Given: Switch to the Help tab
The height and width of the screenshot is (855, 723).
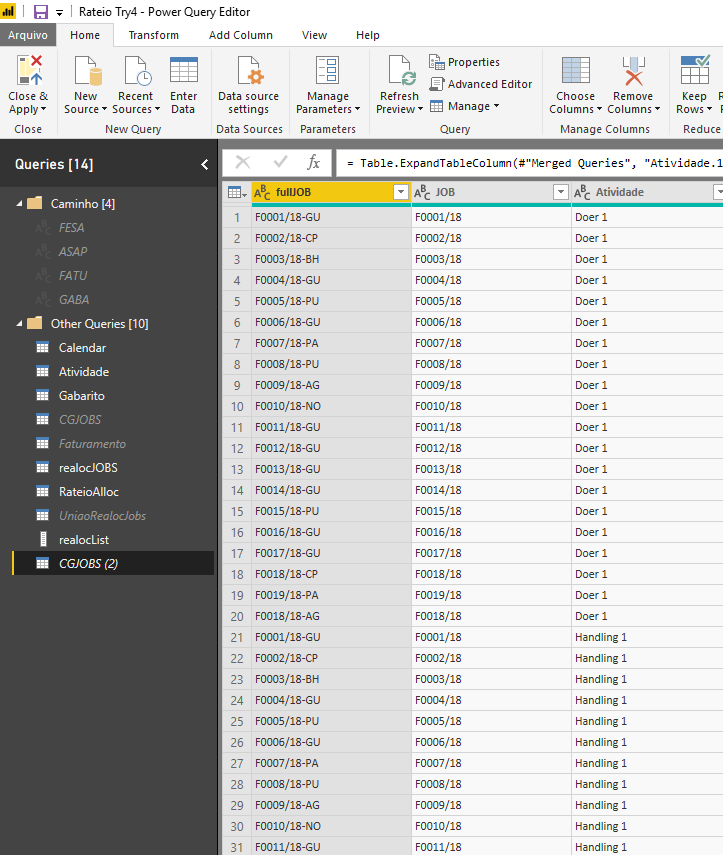Looking at the screenshot, I should click(367, 35).
